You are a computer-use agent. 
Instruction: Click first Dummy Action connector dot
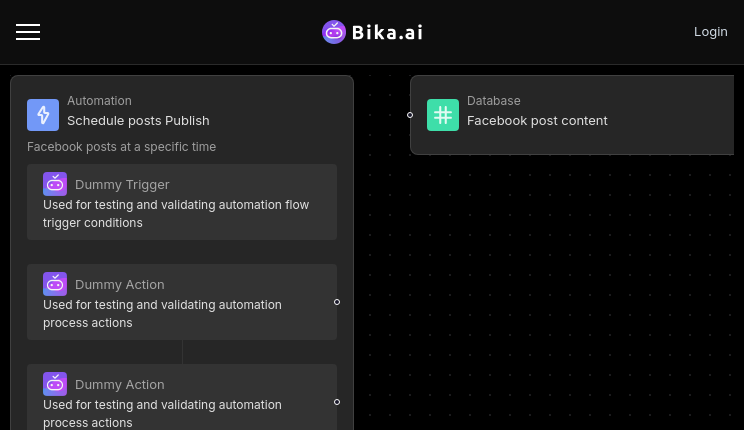click(x=337, y=302)
